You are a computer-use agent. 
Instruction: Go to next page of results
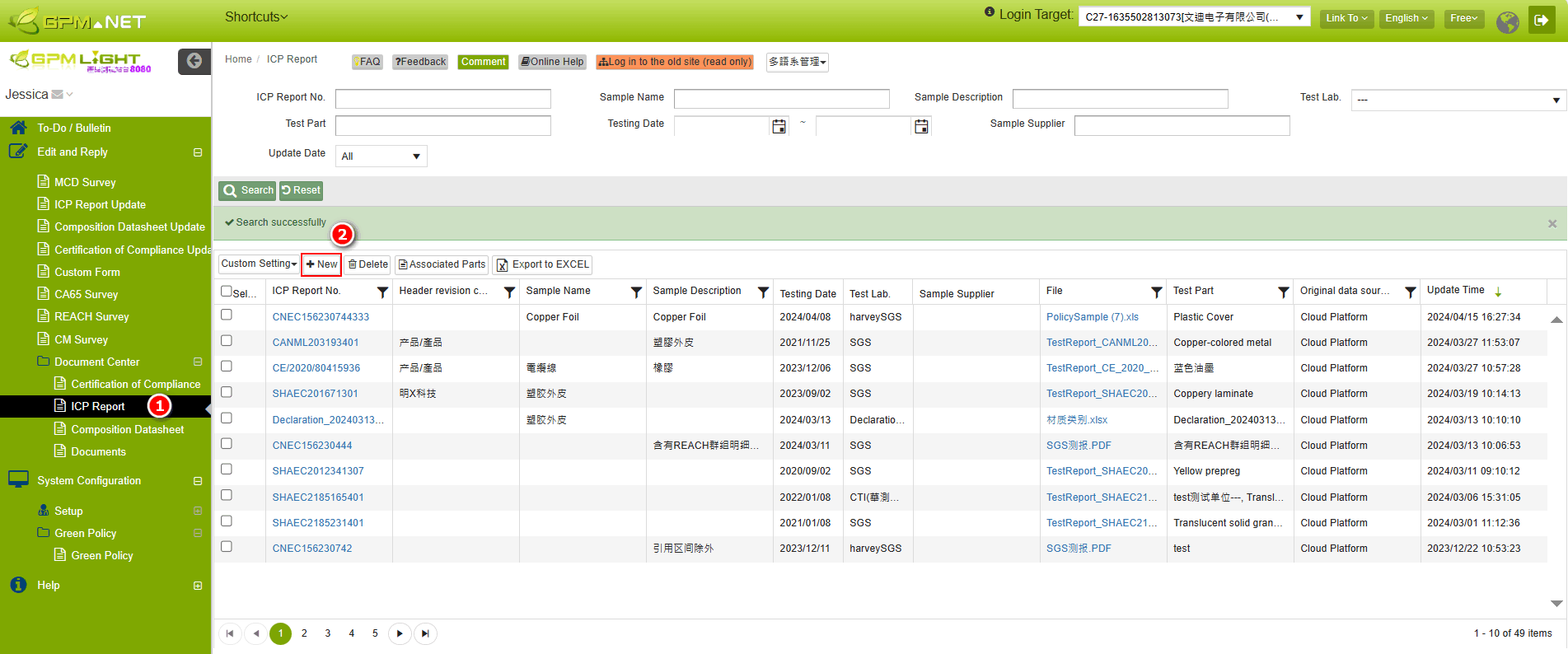tap(400, 633)
